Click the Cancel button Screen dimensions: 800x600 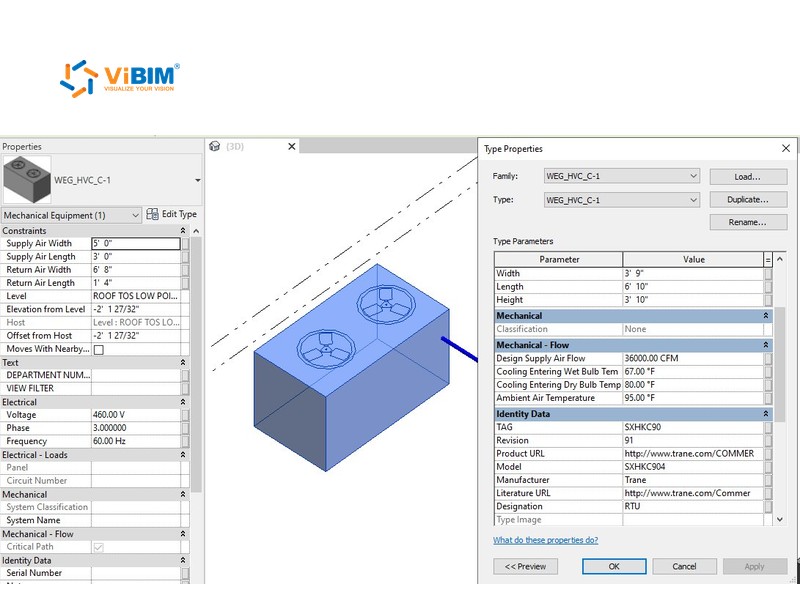pos(684,566)
